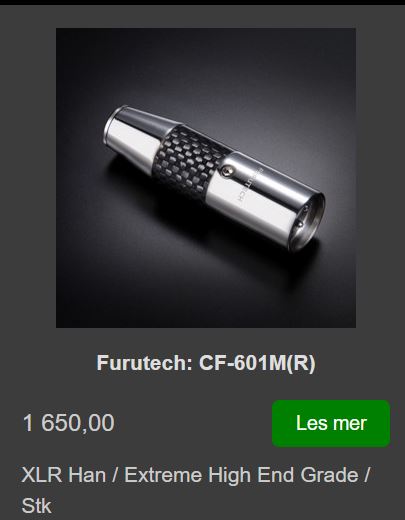
Task: Select the 1 650,00 price text
Action: point(69,423)
